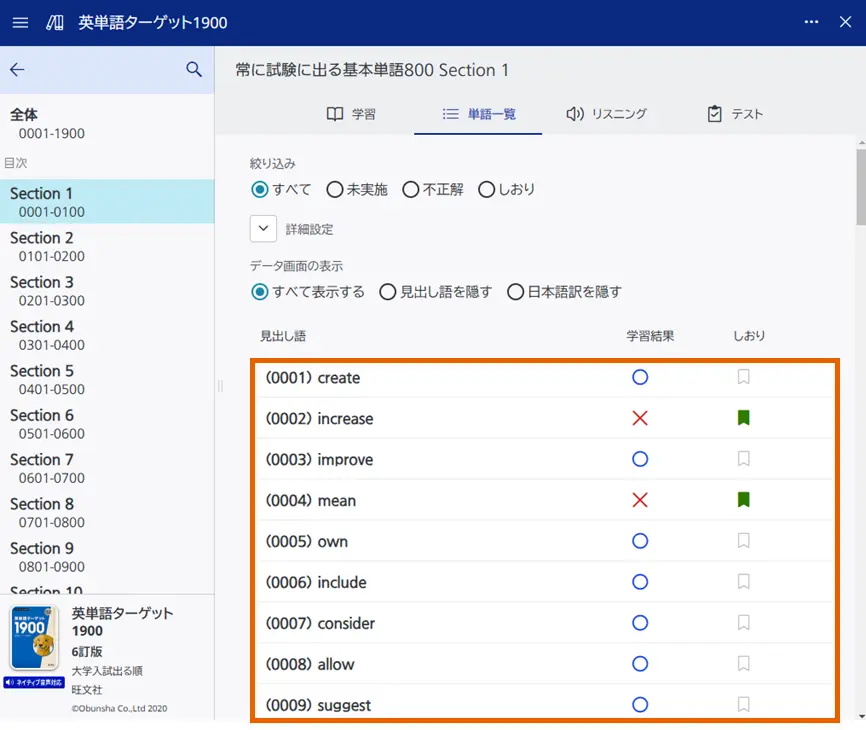Screen dimensions: 866x730
Task: Remove the green bookmark on increase
Action: click(x=743, y=418)
